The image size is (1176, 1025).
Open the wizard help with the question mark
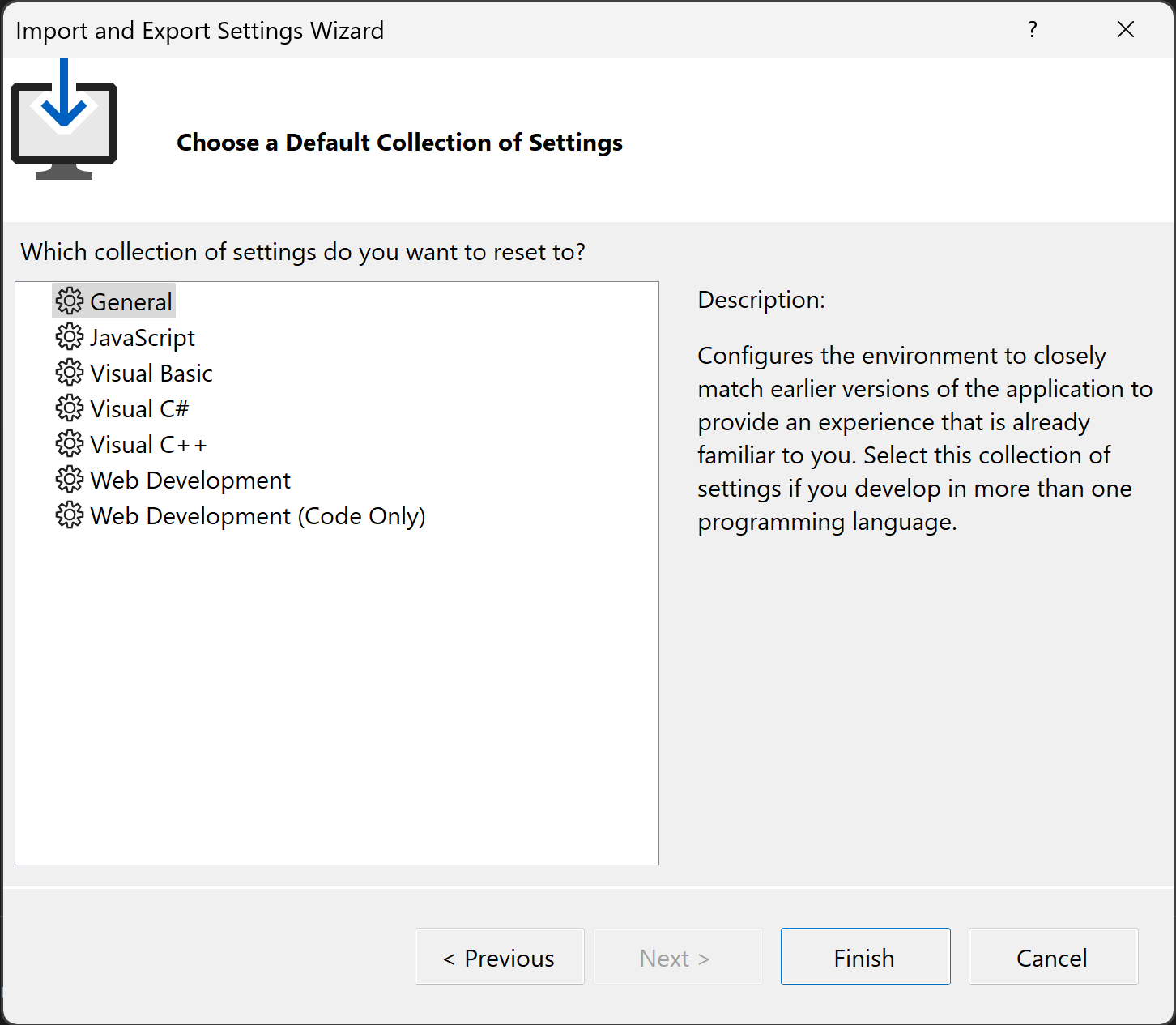click(1032, 29)
